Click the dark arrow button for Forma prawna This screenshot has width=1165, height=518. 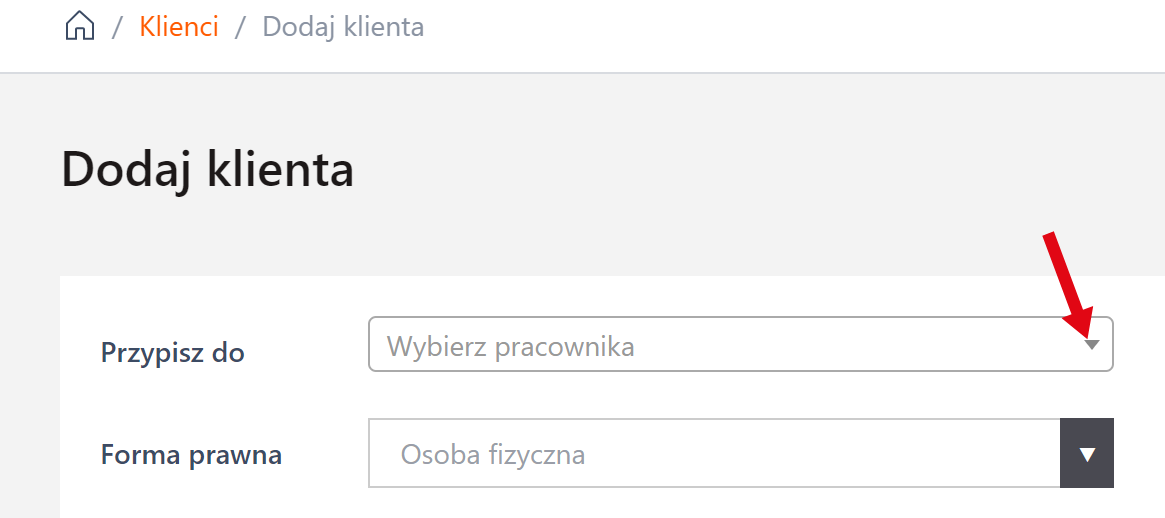point(1087,453)
